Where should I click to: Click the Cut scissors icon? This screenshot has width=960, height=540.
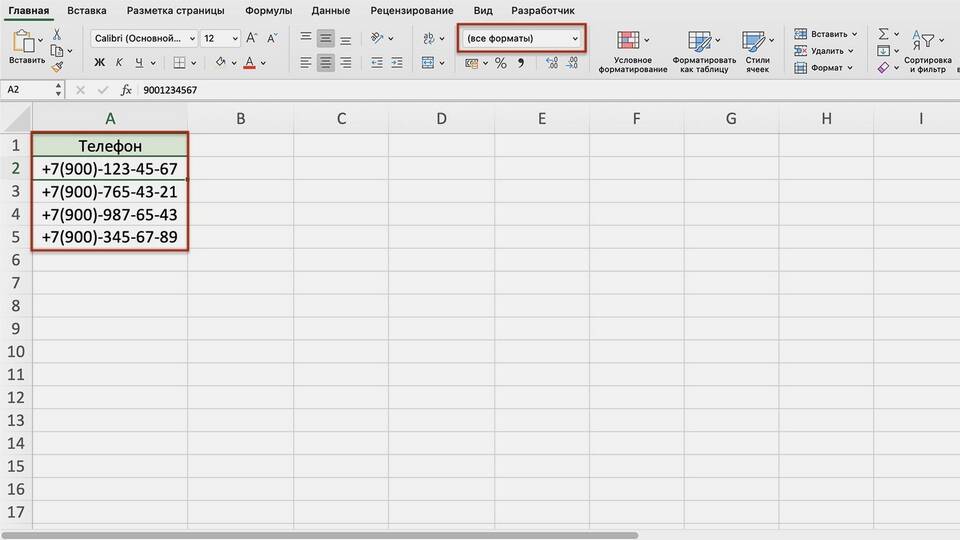57,34
